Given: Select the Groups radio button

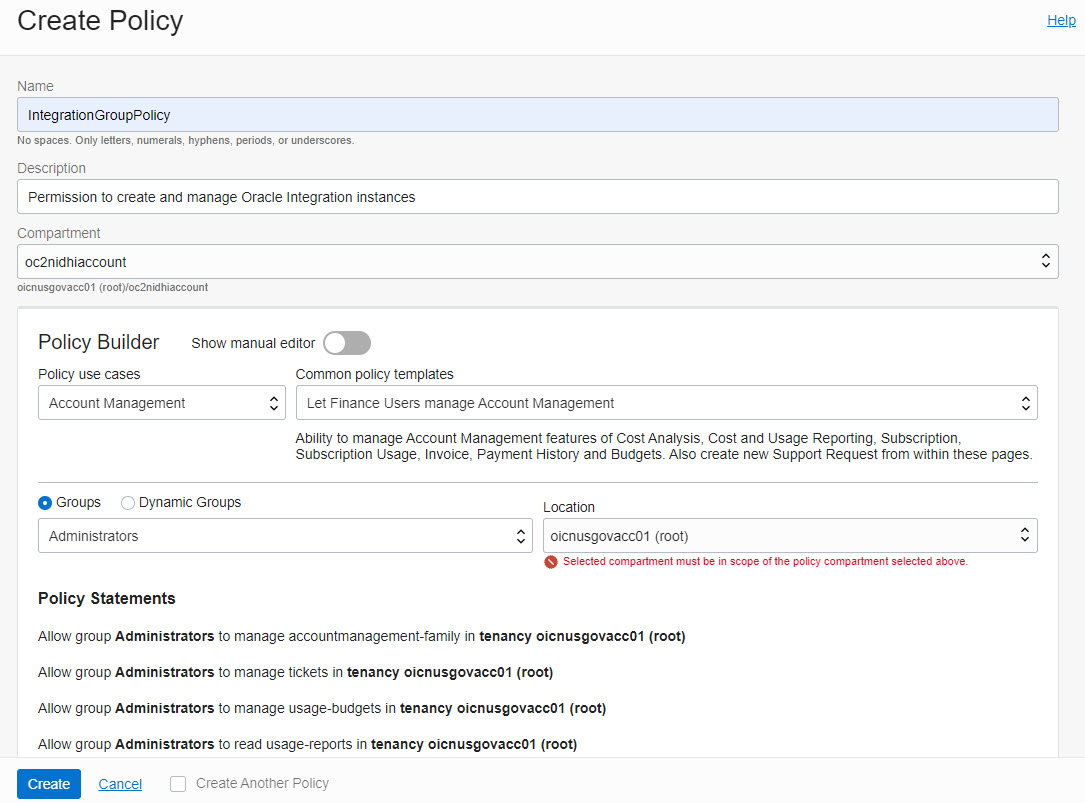Looking at the screenshot, I should (44, 502).
